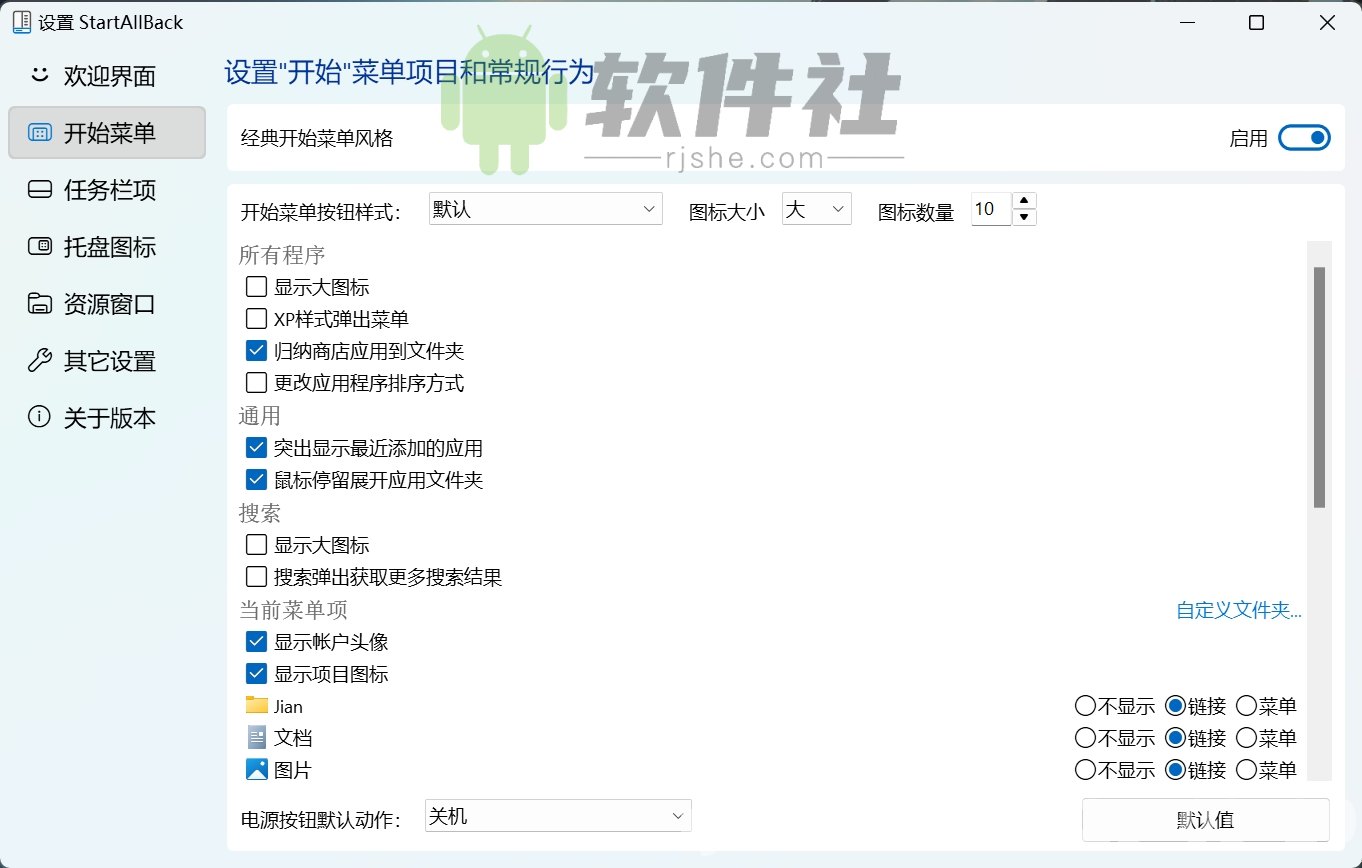Open the 自定义文件夹 link
Screen dimensions: 1362x868
pos(1238,610)
